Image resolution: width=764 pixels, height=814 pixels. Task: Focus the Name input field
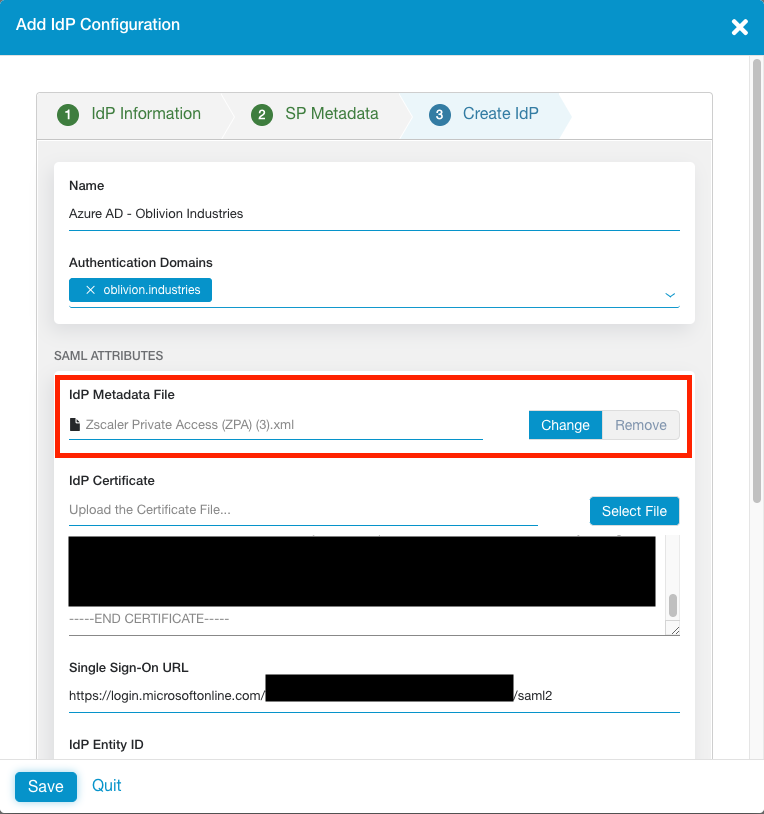(x=374, y=214)
